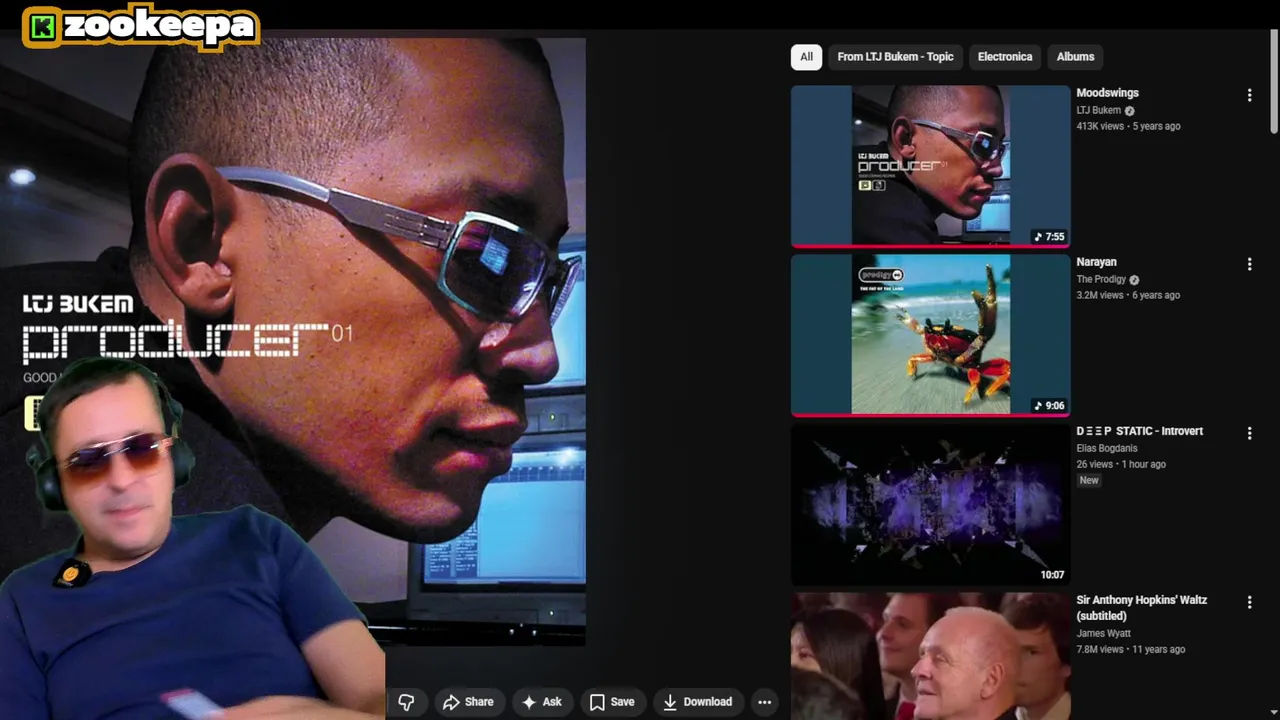Click The Prodigy verified artist badge
Screen dimensions: 1280x720
[1134, 280]
